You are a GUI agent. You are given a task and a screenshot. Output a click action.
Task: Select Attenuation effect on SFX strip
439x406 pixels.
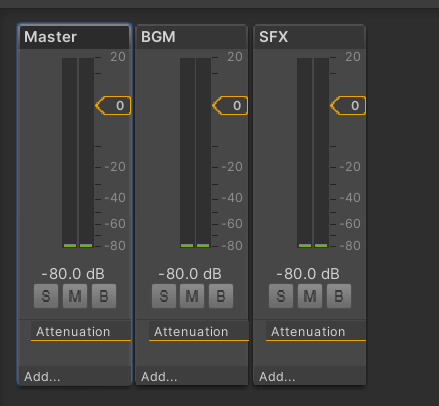tap(316, 331)
